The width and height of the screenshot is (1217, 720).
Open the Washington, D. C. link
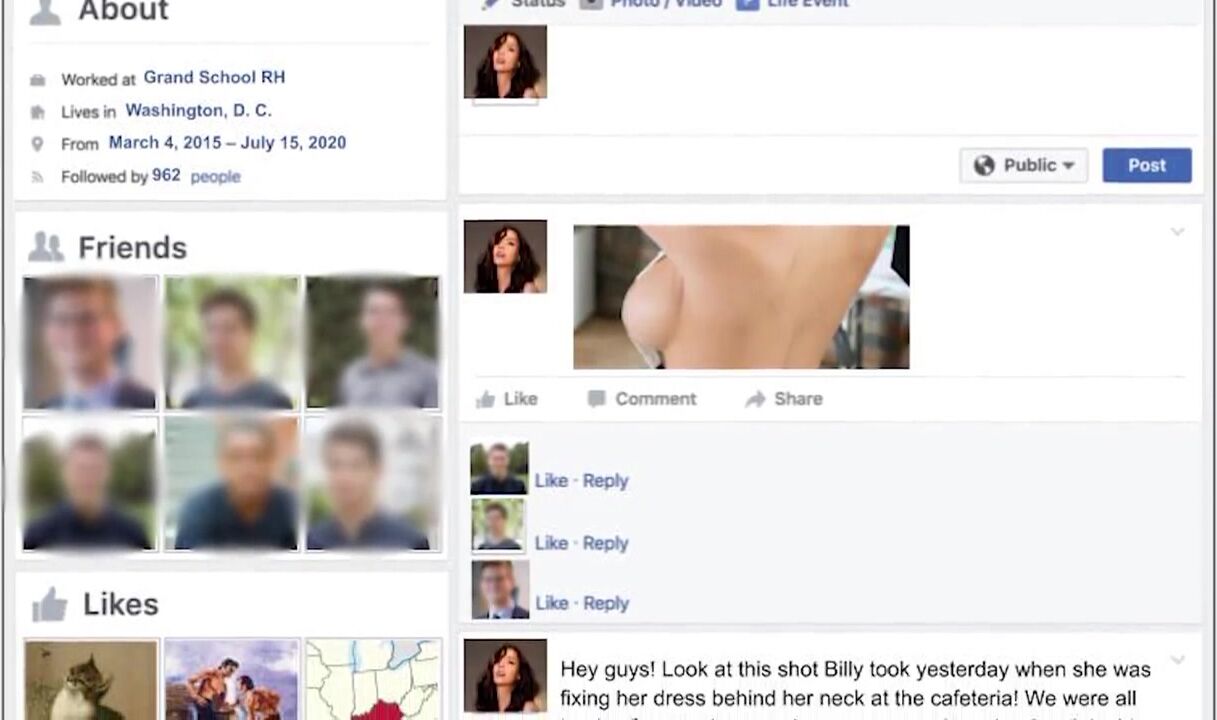(x=198, y=110)
